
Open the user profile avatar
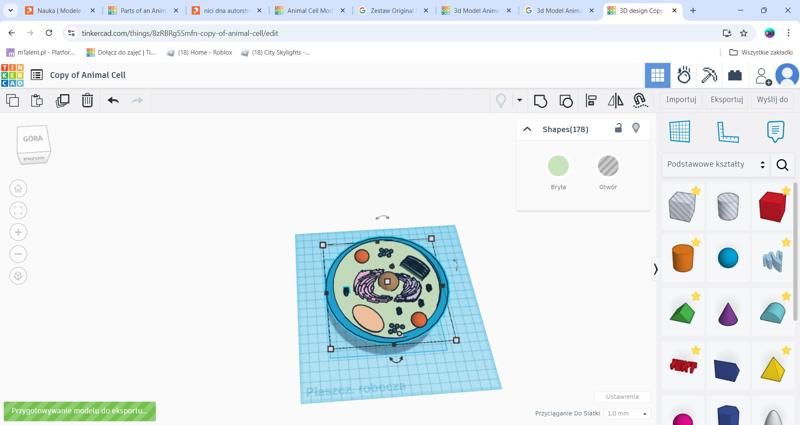point(787,76)
